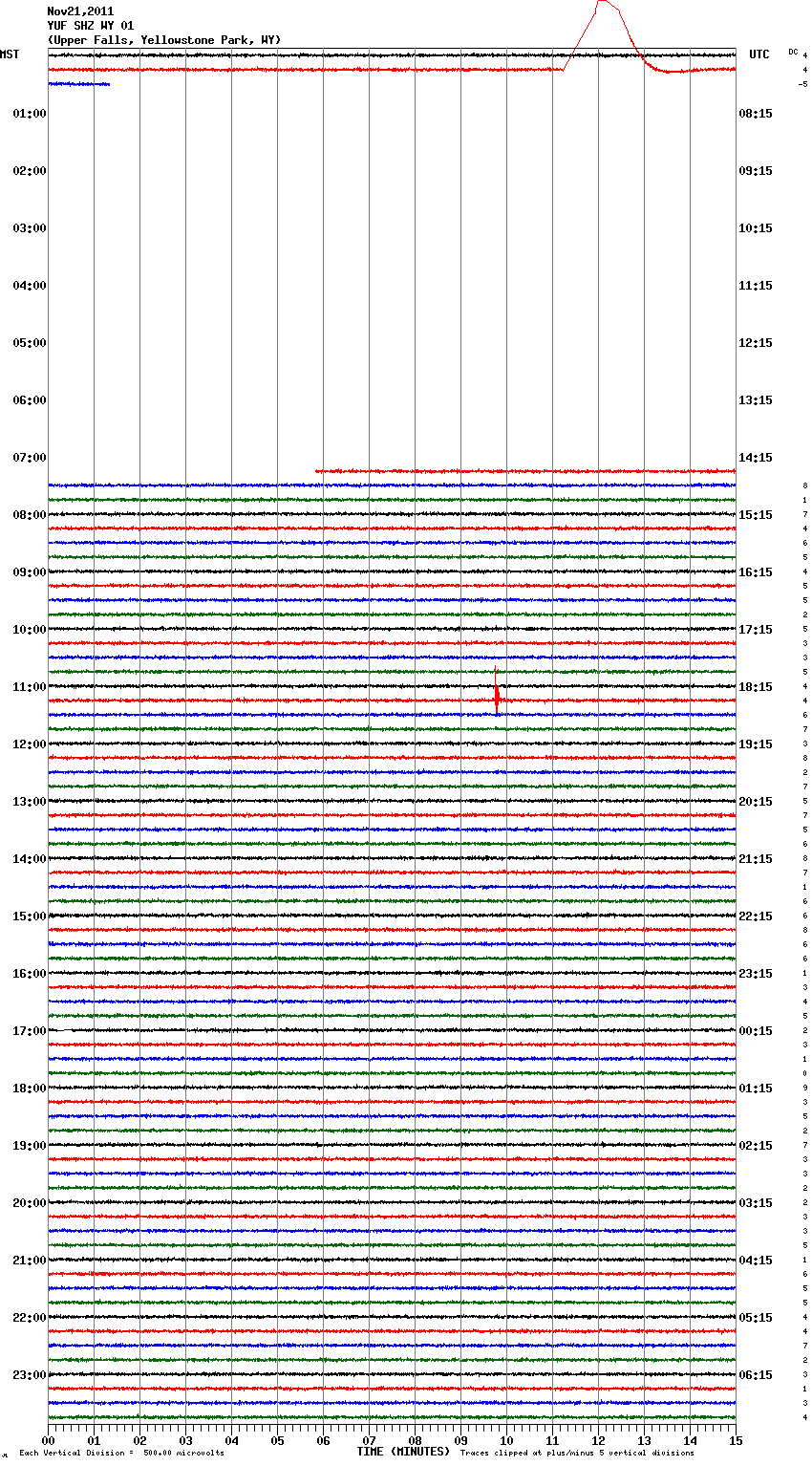Click the 22:15 UTC time label
The width and height of the screenshot is (812, 1466).
coord(756,916)
